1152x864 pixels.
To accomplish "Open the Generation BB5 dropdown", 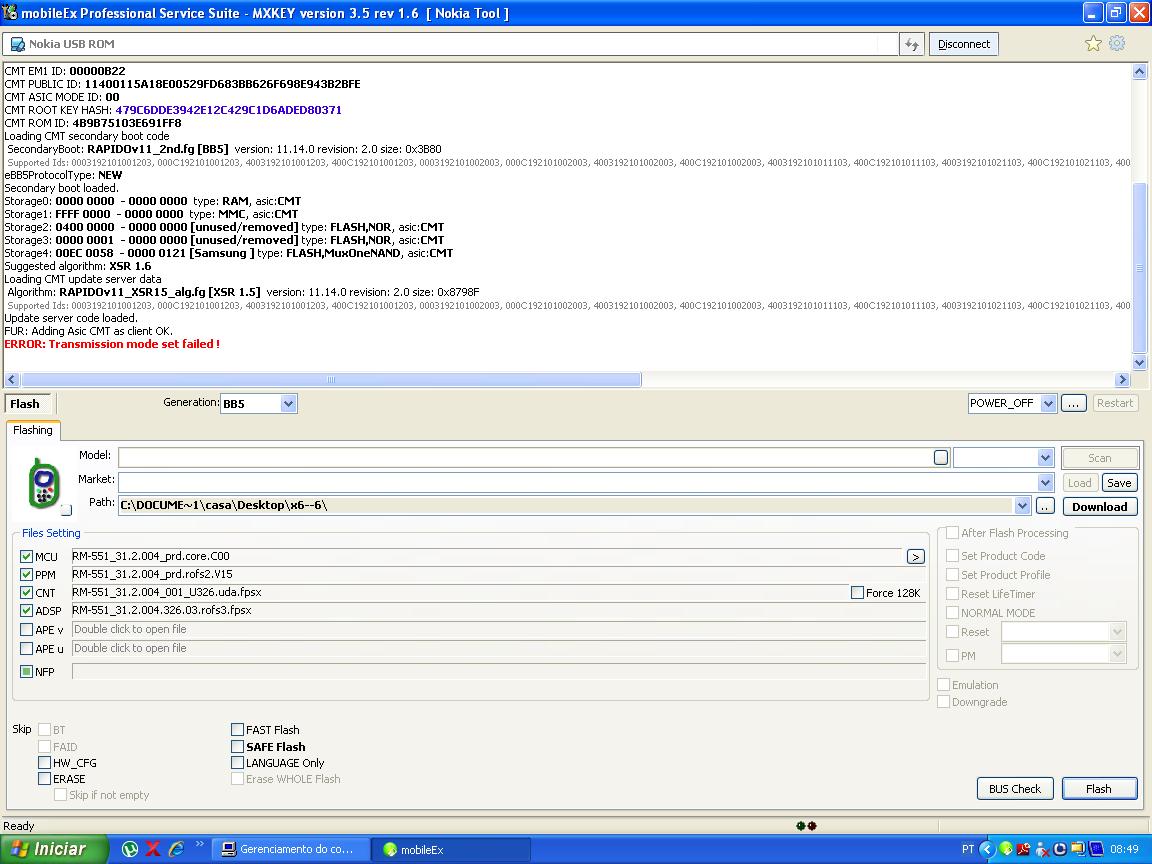I will click(288, 403).
